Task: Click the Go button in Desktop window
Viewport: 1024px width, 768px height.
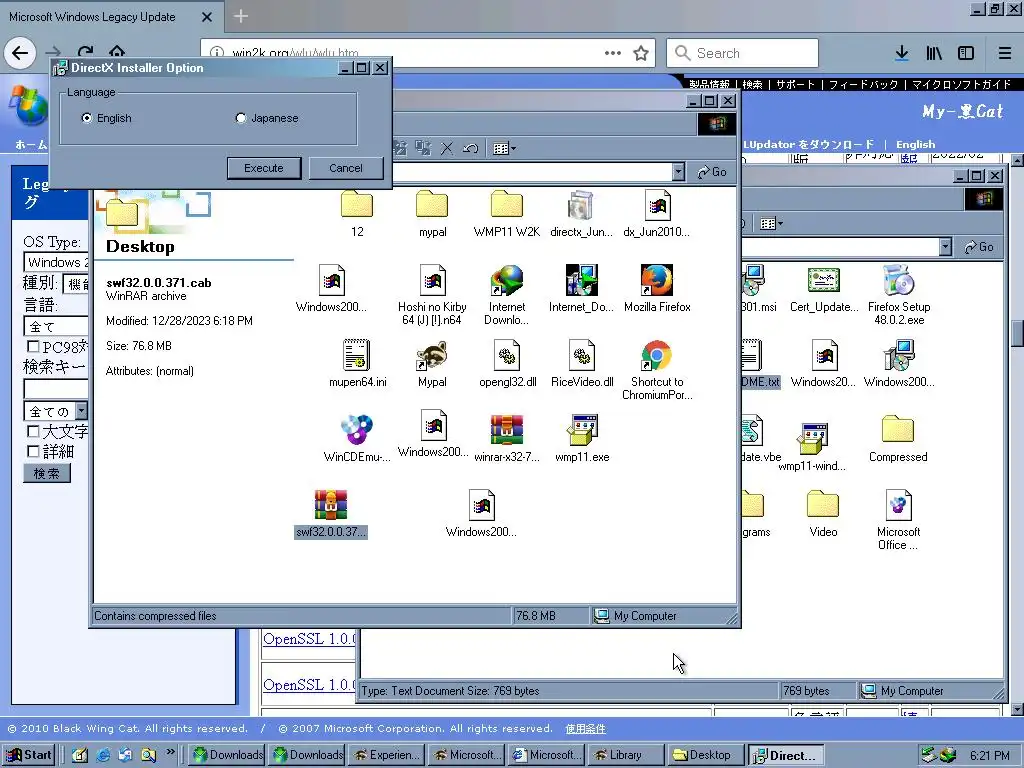Action: [712, 172]
